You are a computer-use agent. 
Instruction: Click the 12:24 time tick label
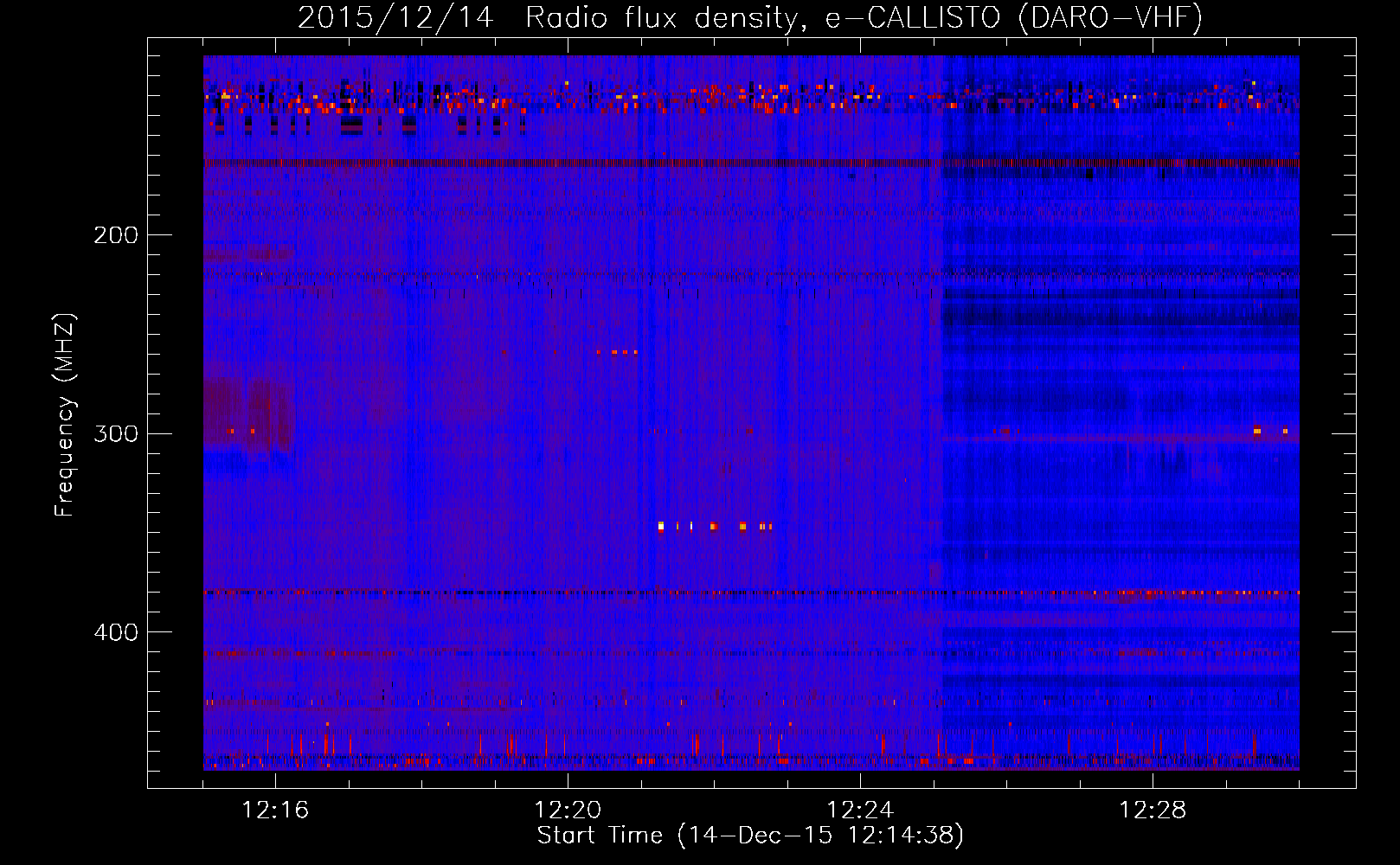[x=860, y=811]
